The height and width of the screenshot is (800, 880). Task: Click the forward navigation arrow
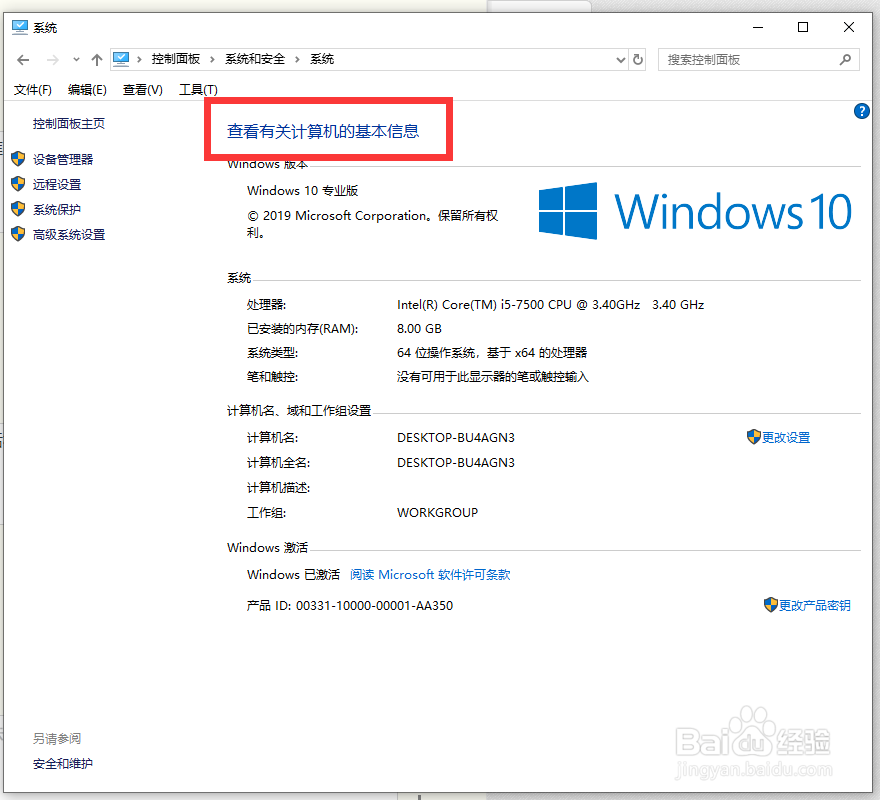coord(53,60)
